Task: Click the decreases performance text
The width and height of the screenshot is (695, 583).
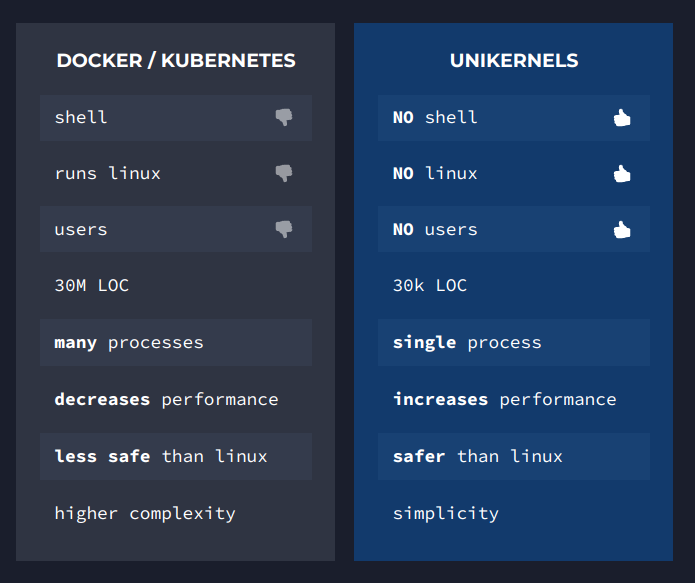Action: tap(166, 400)
